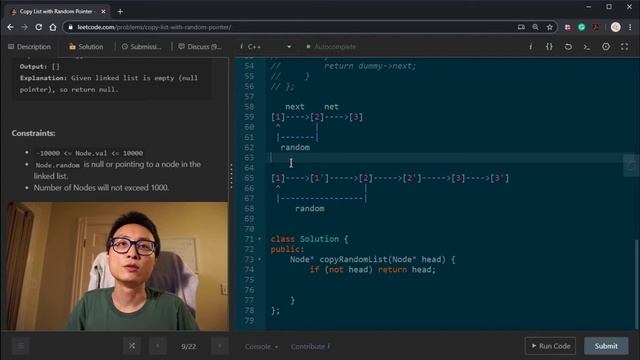Click the first colored extension icon
The width and height of the screenshot is (640, 360).
click(568, 27)
